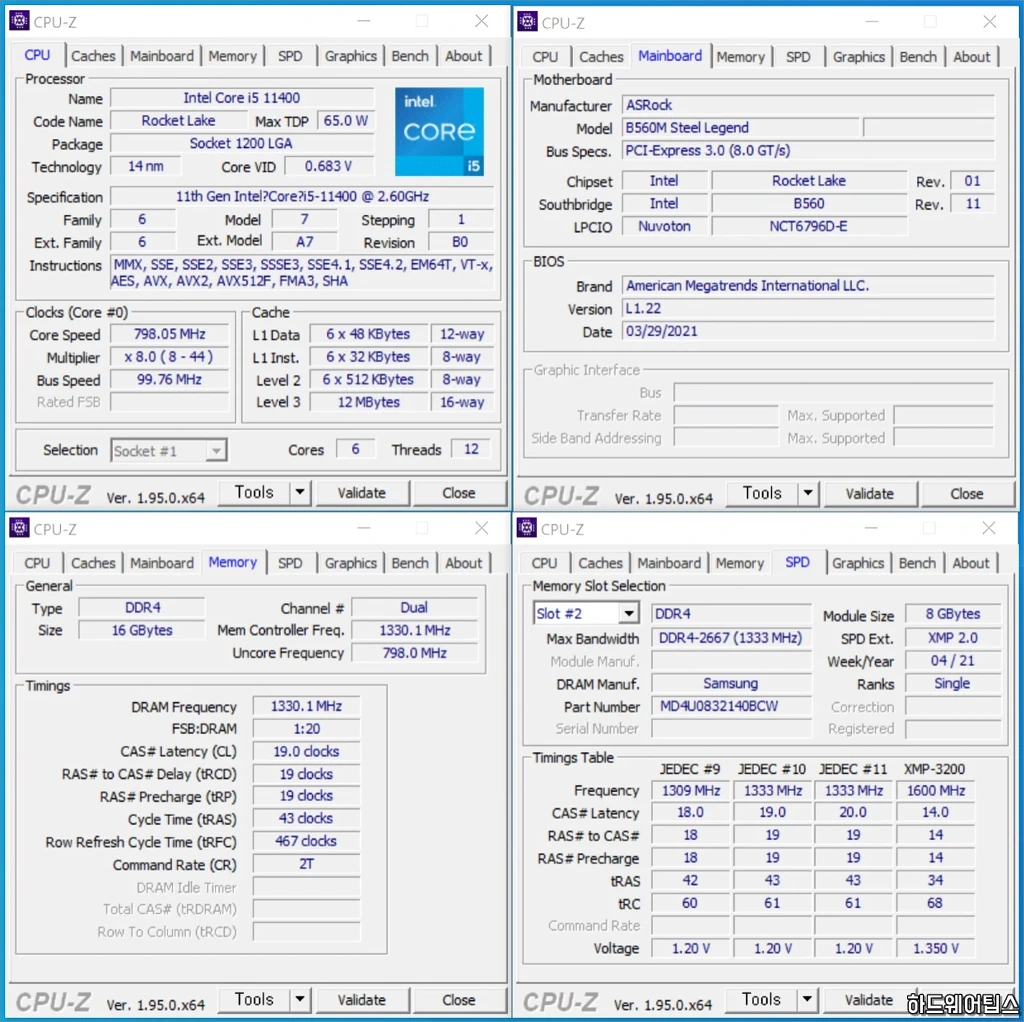
Task: Click Close button in Mainboard window
Action: 967,494
